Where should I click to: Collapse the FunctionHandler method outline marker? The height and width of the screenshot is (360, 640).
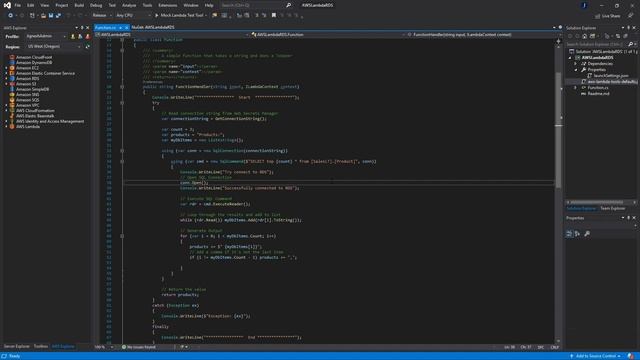coord(122,87)
